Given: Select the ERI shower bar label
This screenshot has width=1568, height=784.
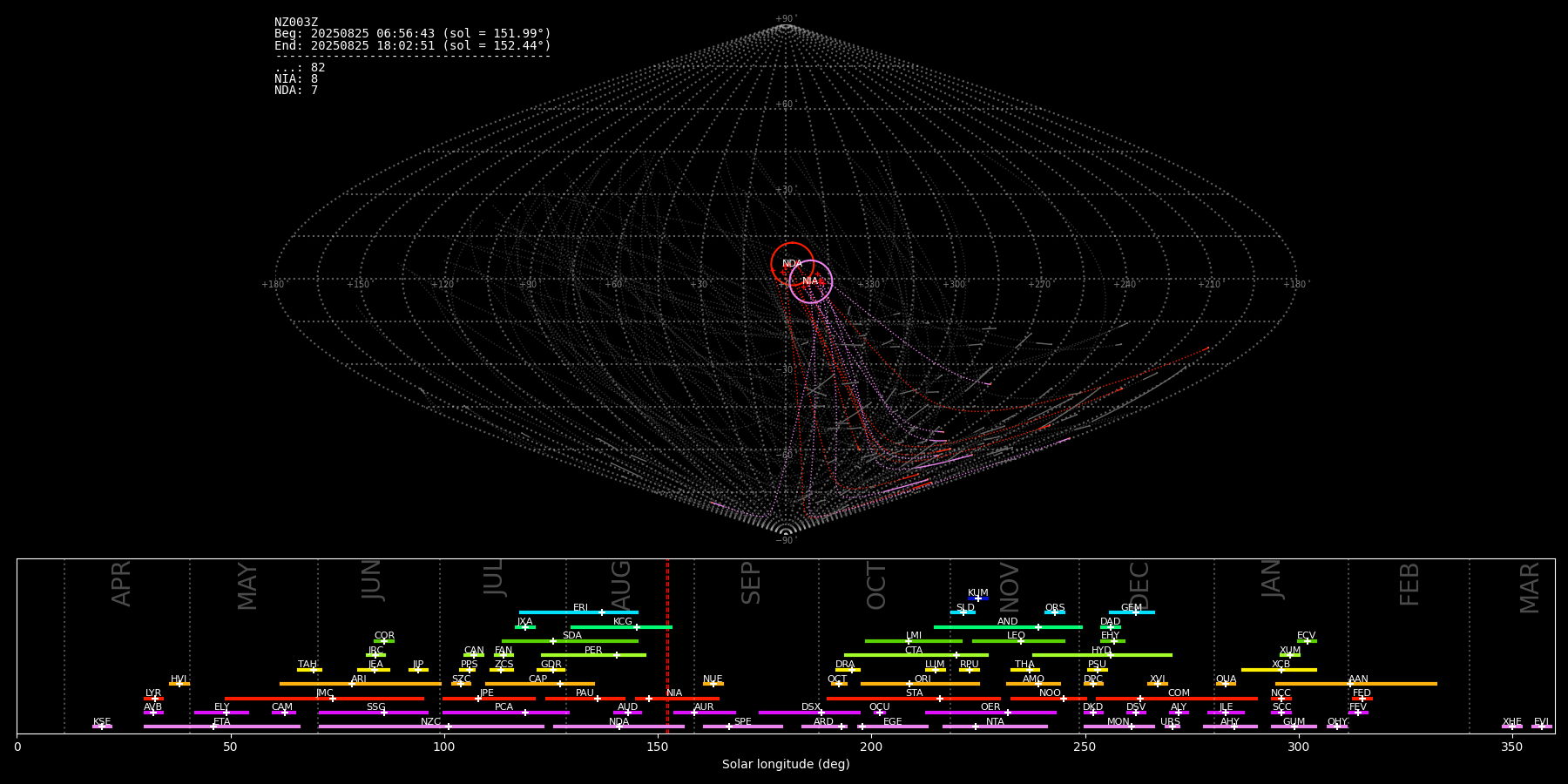Looking at the screenshot, I should pos(580,608).
